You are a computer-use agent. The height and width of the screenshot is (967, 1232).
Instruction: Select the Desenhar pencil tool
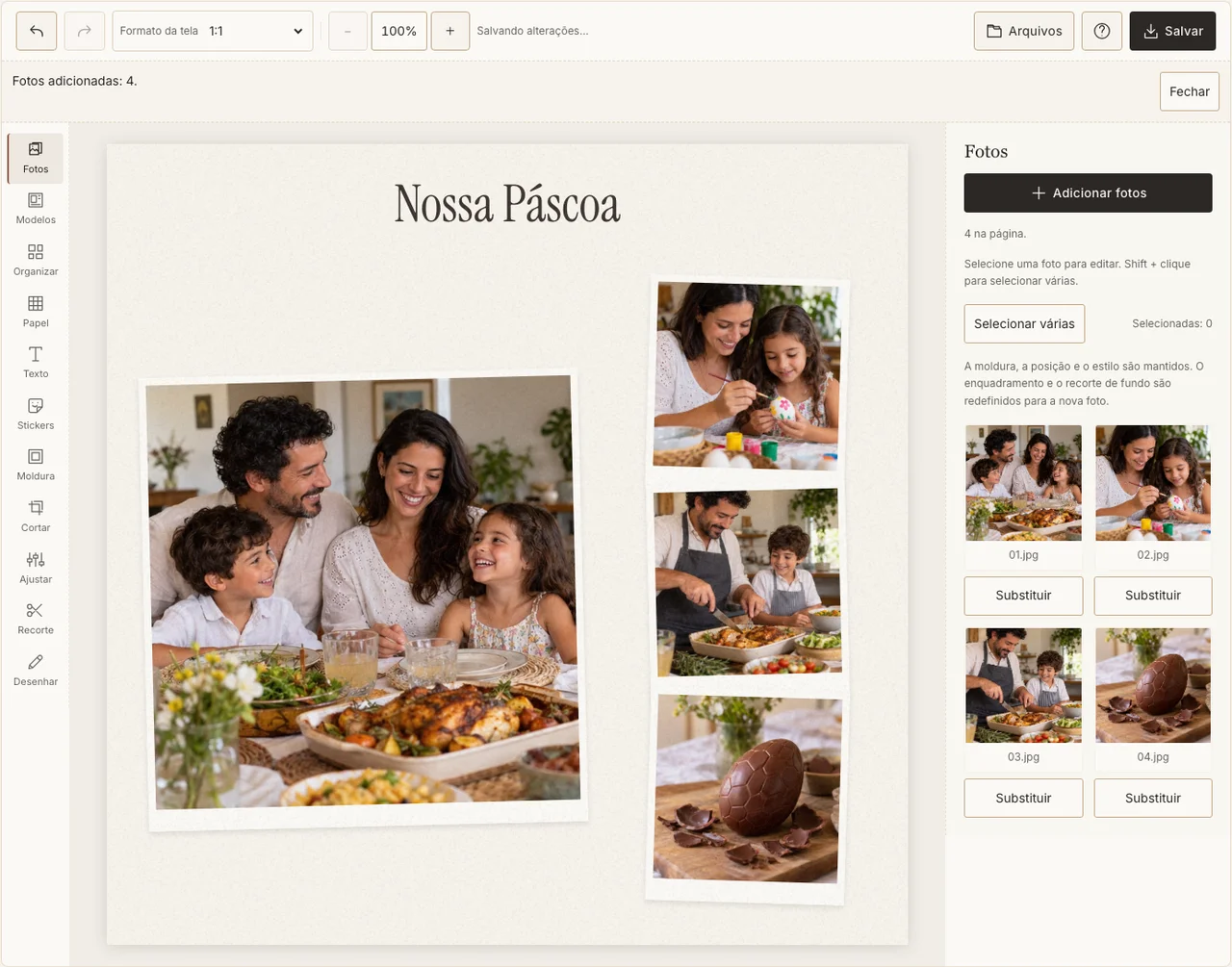click(36, 671)
